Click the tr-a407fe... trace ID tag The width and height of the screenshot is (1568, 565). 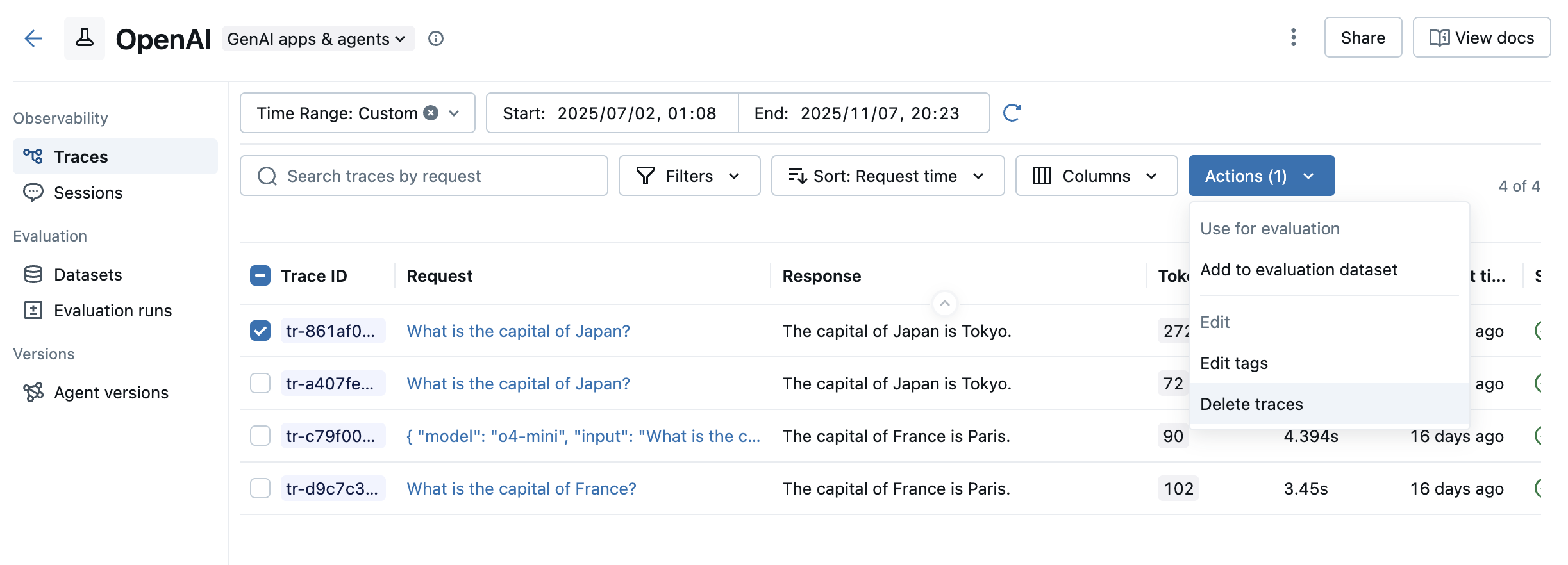point(333,384)
